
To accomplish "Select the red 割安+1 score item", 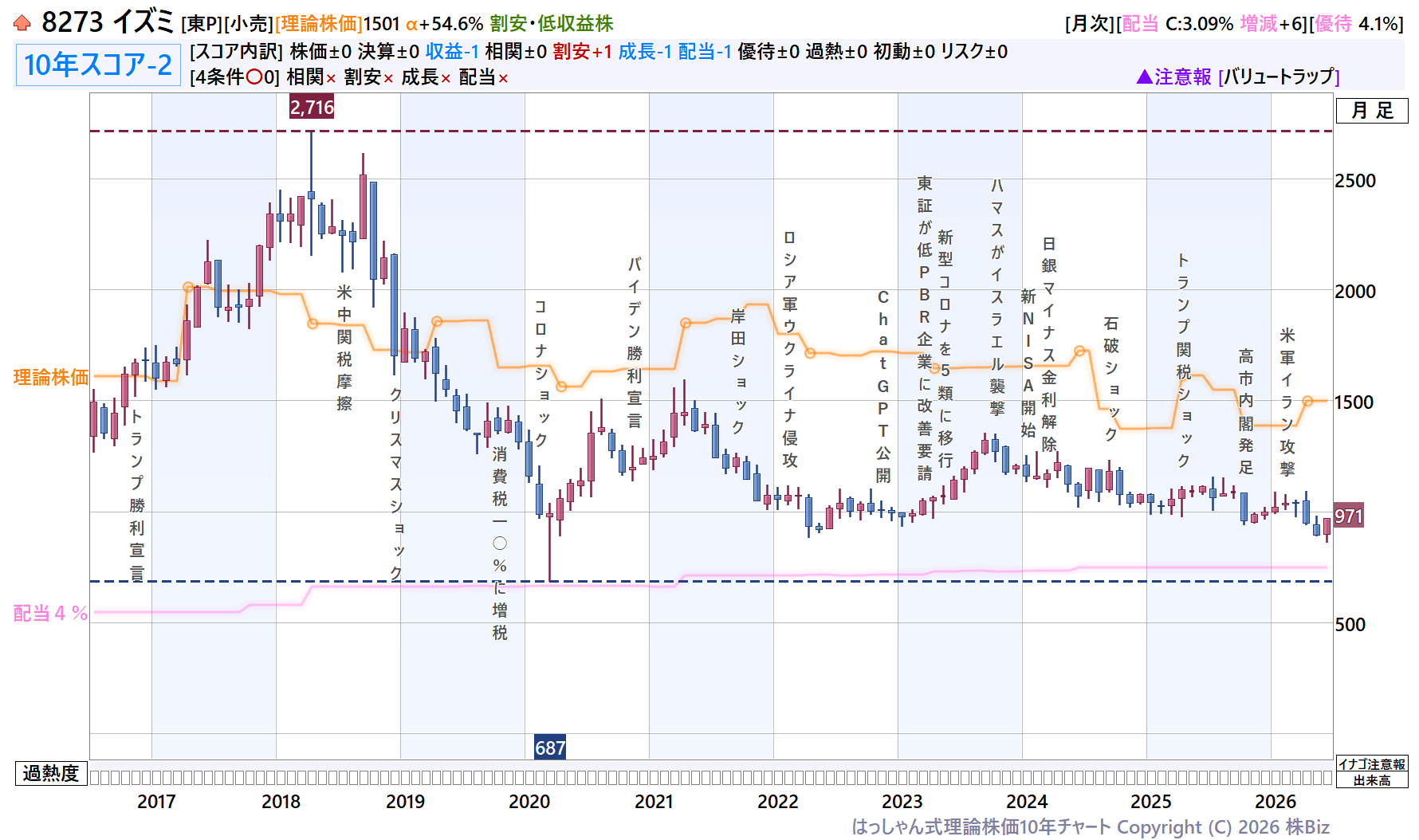I will click(582, 52).
